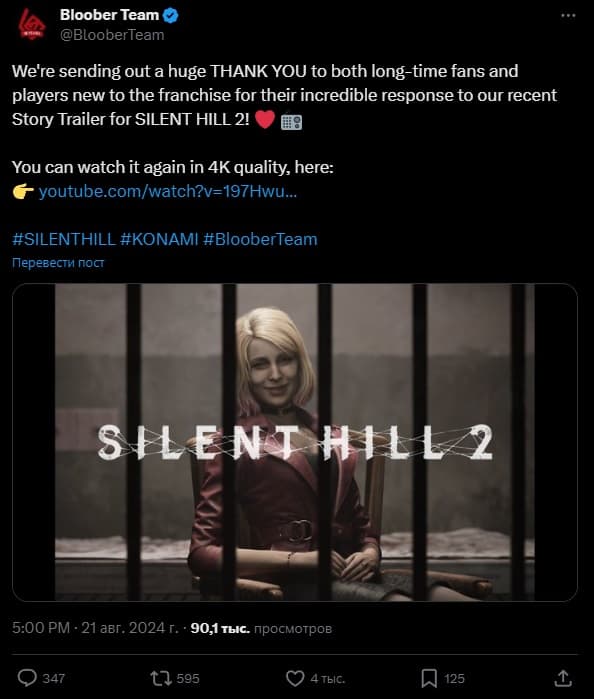
Task: Click the 595 reposts count
Action: 188,678
